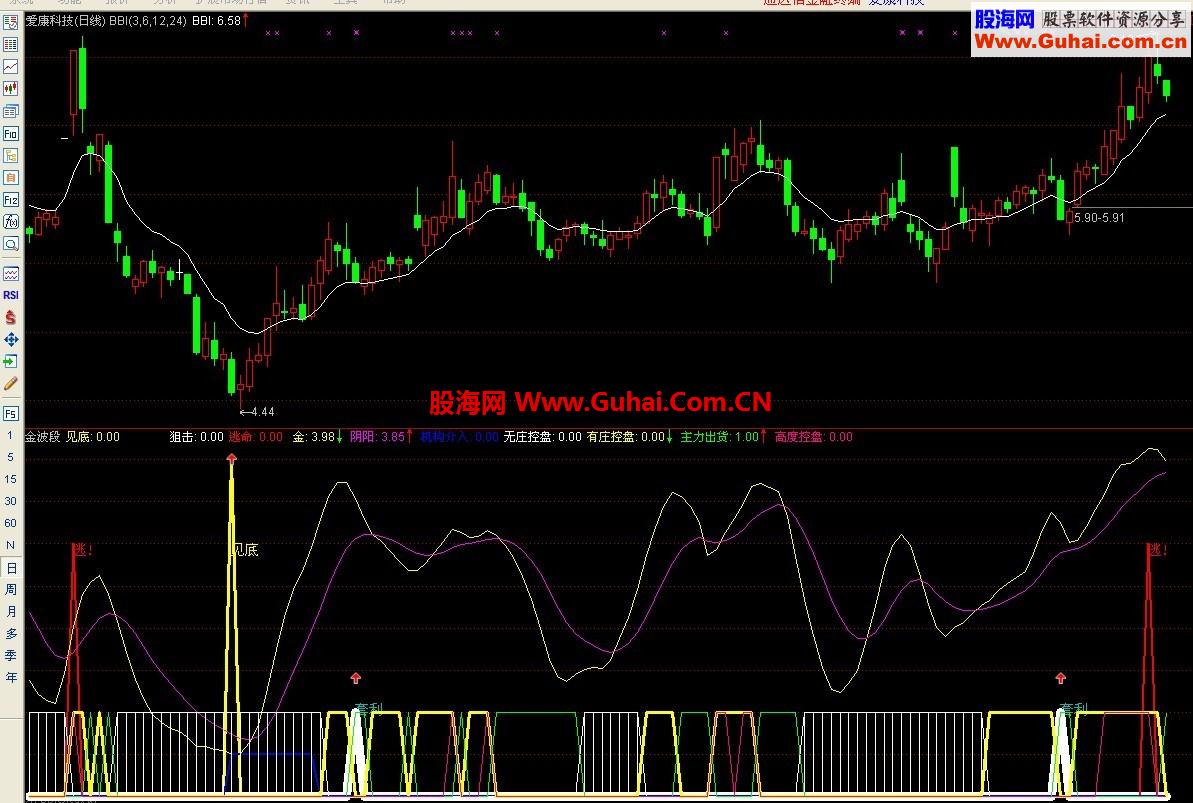Screen dimensions: 1193x803
Task: Open the wavy-line indicator chart icon
Action: pos(11,273)
